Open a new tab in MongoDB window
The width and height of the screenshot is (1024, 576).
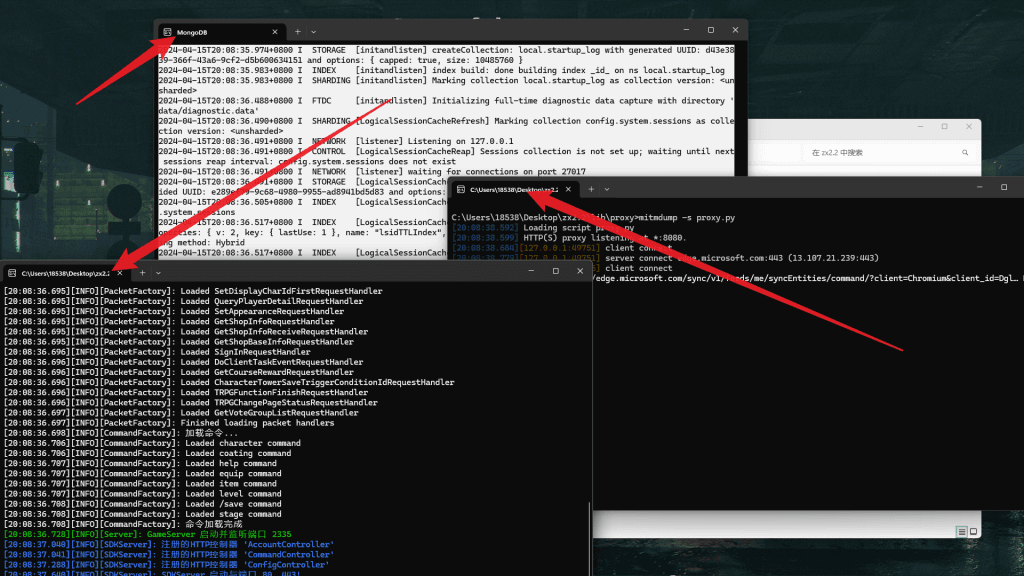297,32
